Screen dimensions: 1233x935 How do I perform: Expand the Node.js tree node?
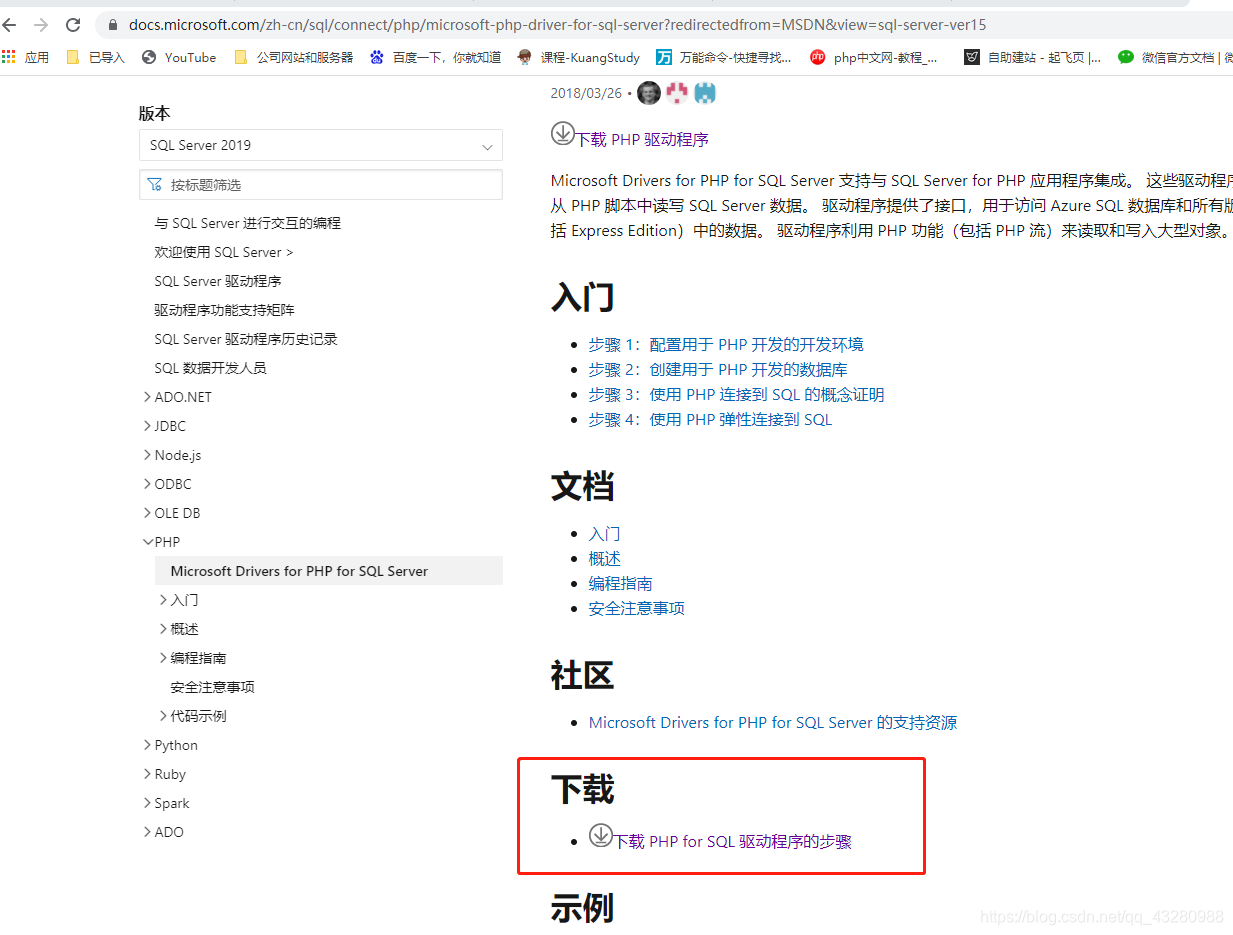[148, 455]
